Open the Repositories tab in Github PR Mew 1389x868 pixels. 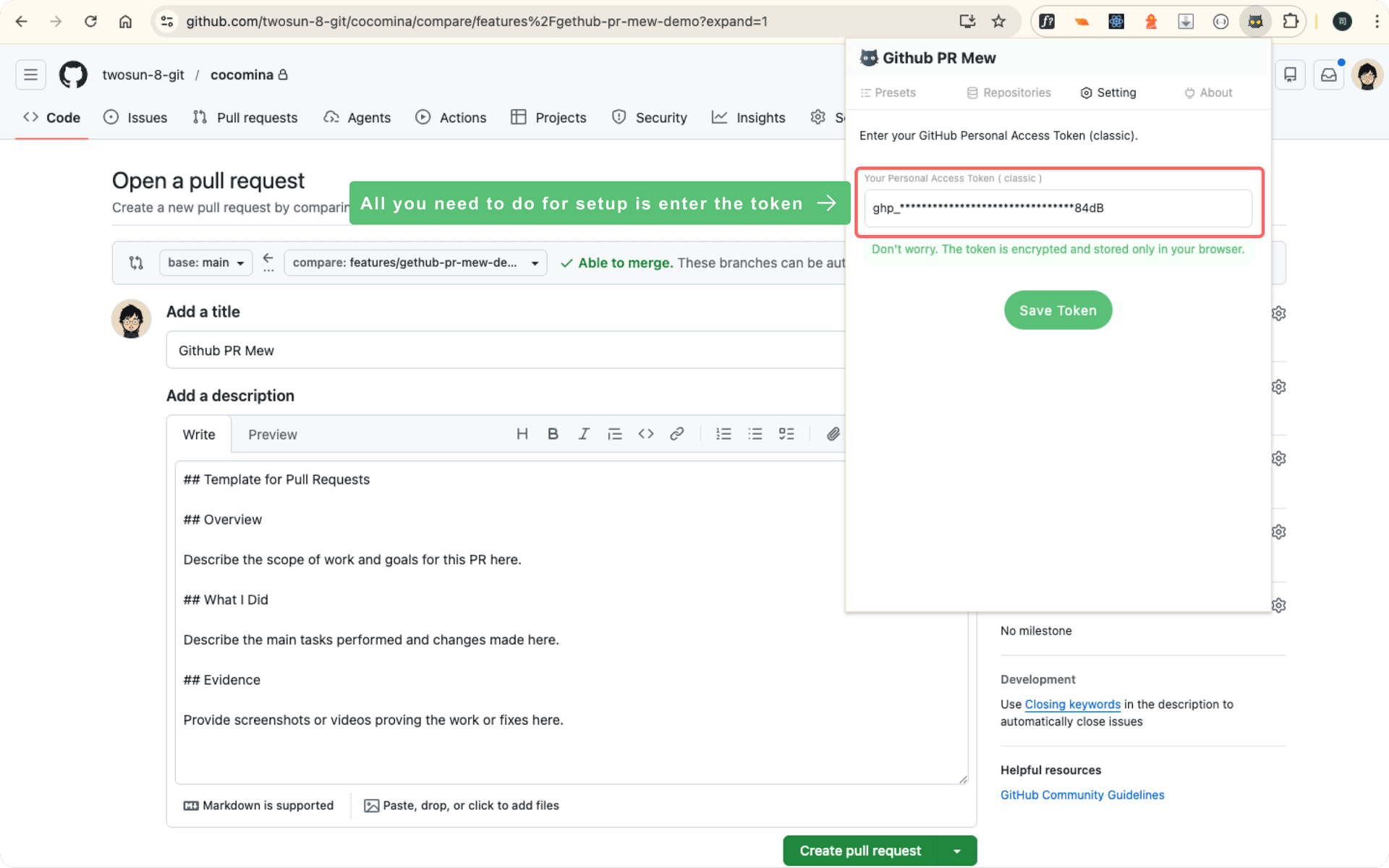[1009, 93]
